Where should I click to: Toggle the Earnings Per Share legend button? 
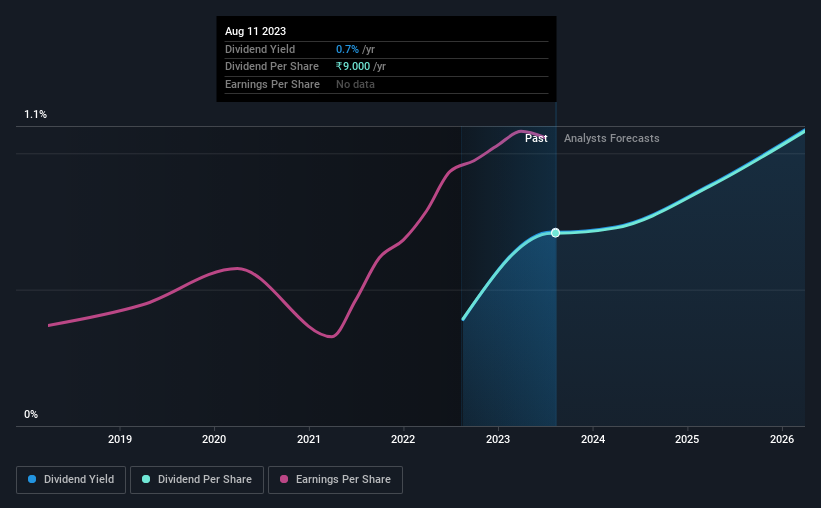(335, 480)
